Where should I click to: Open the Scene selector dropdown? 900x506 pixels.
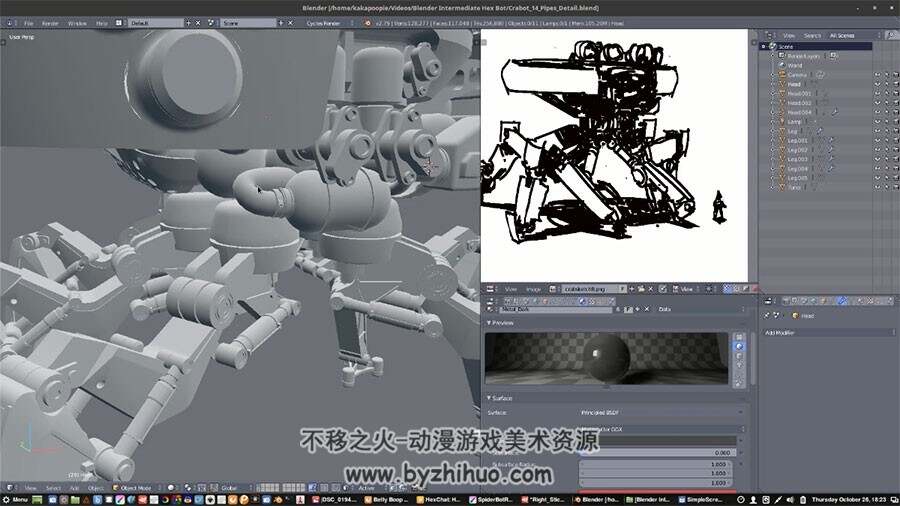tap(248, 23)
